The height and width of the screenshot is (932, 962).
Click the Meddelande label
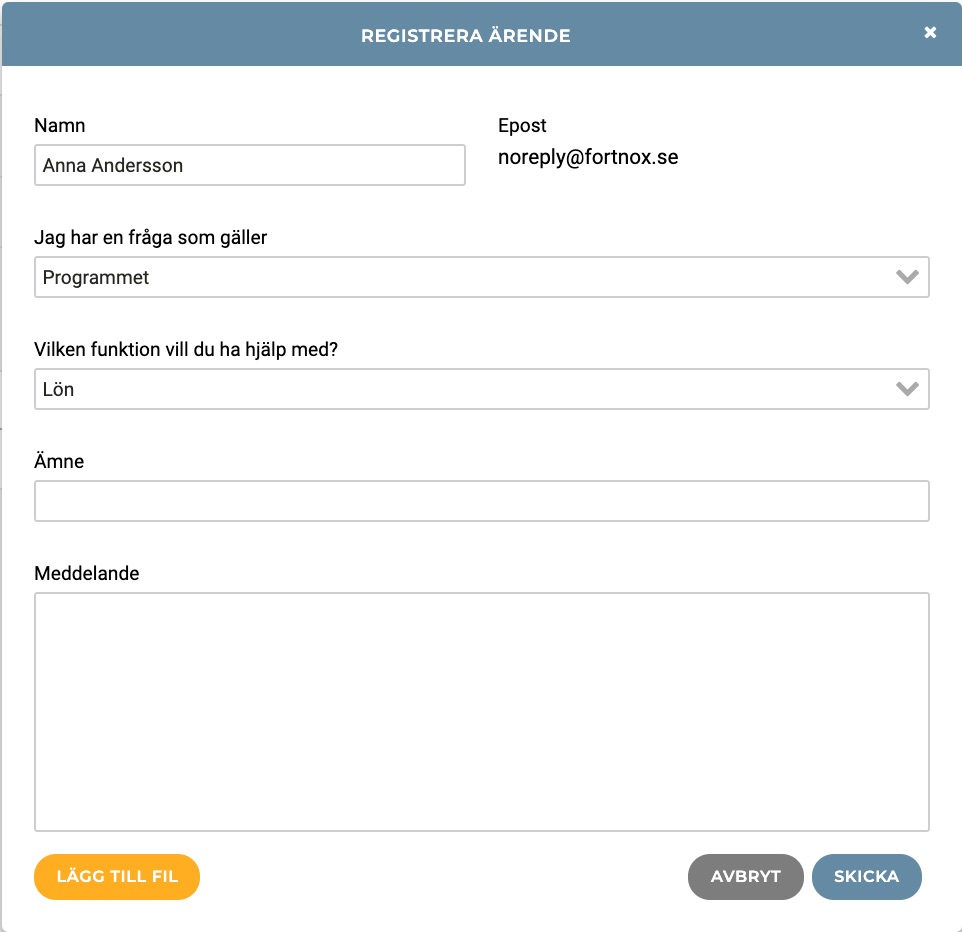[x=87, y=573]
